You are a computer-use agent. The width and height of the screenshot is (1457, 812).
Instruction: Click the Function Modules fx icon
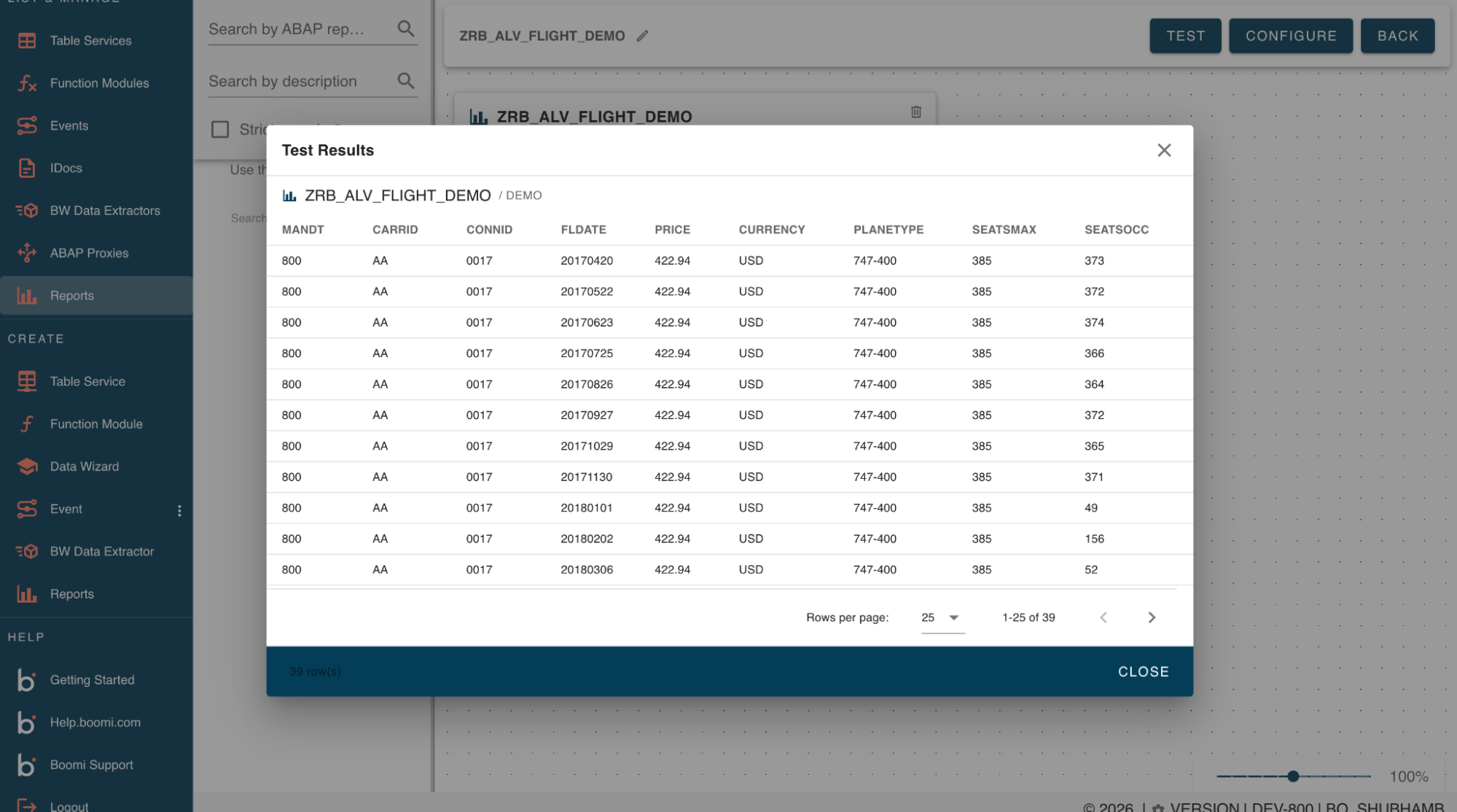tap(27, 83)
